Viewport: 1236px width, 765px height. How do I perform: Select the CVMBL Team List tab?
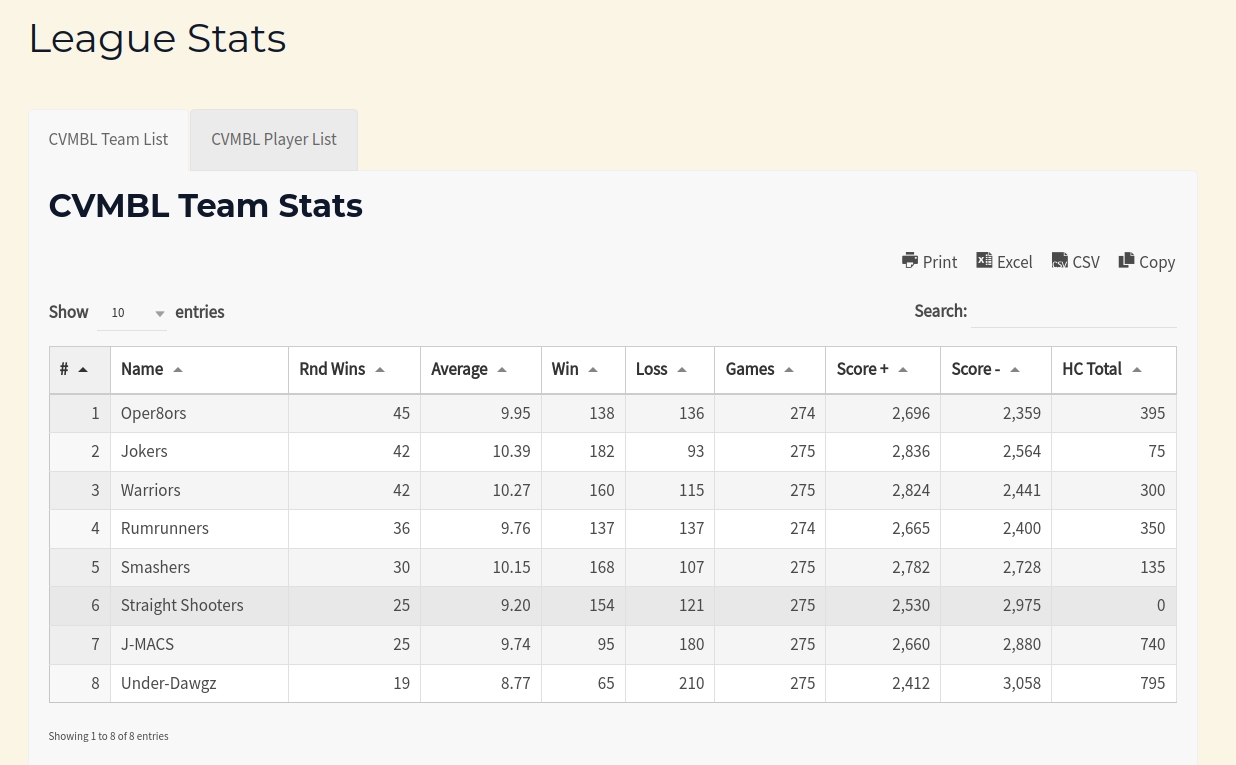point(108,140)
